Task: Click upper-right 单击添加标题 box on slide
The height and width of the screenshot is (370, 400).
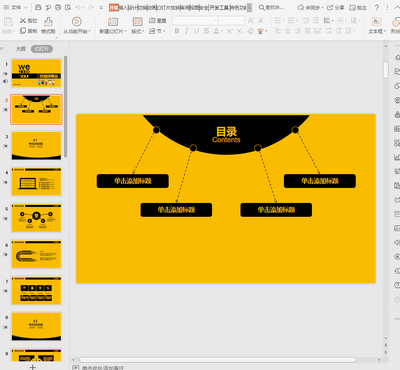Action: pyautogui.click(x=320, y=181)
